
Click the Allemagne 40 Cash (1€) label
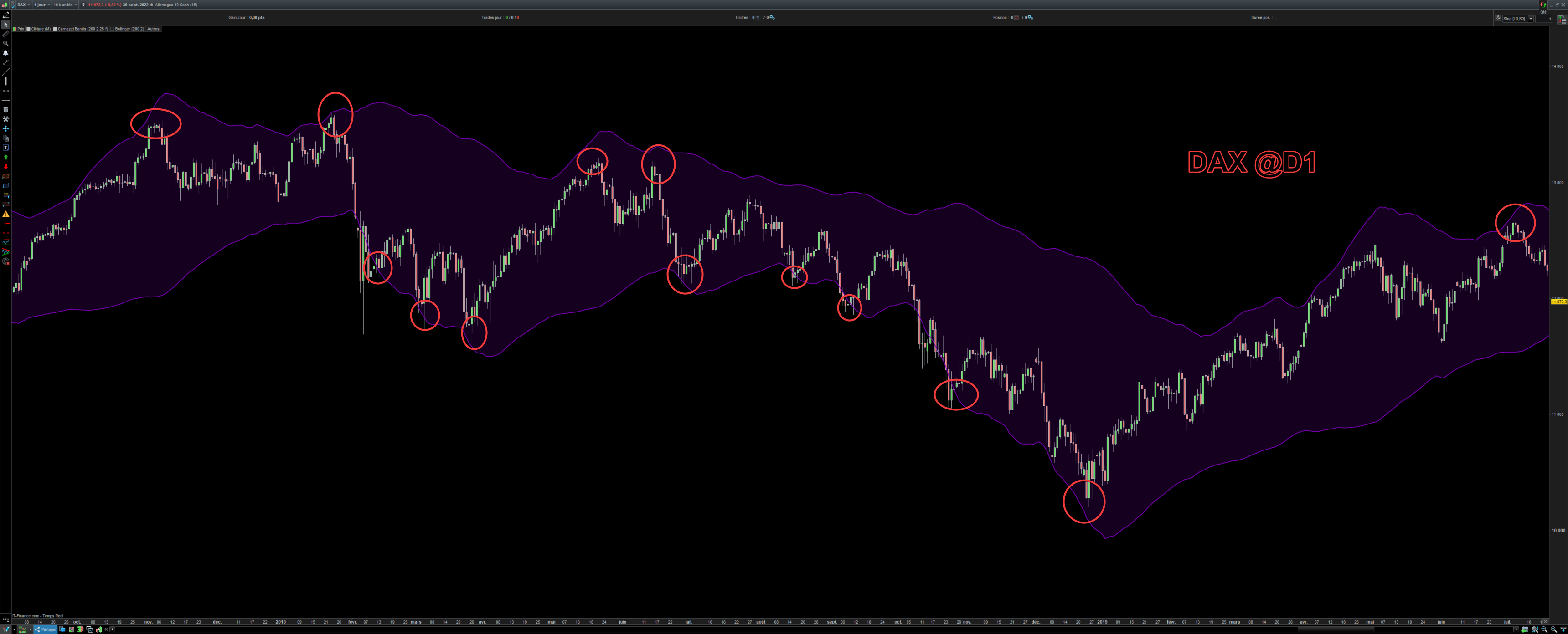[x=176, y=5]
